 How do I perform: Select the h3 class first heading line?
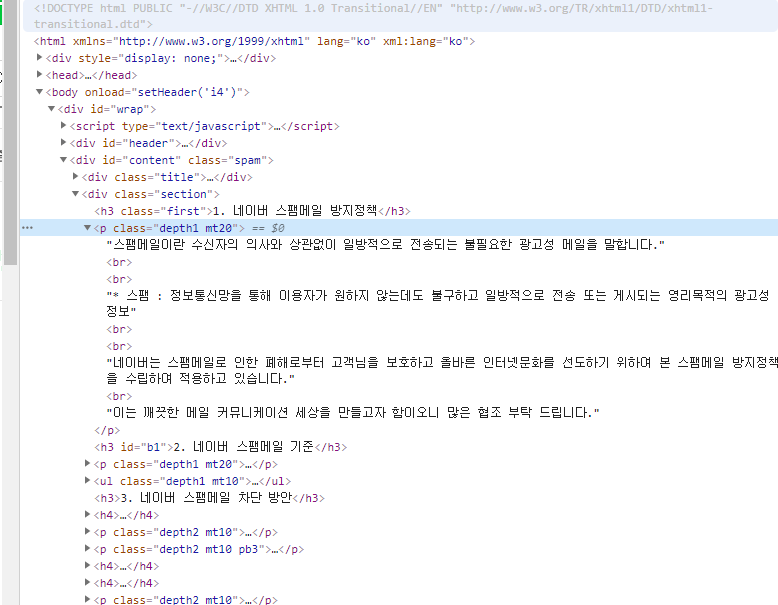(253, 211)
